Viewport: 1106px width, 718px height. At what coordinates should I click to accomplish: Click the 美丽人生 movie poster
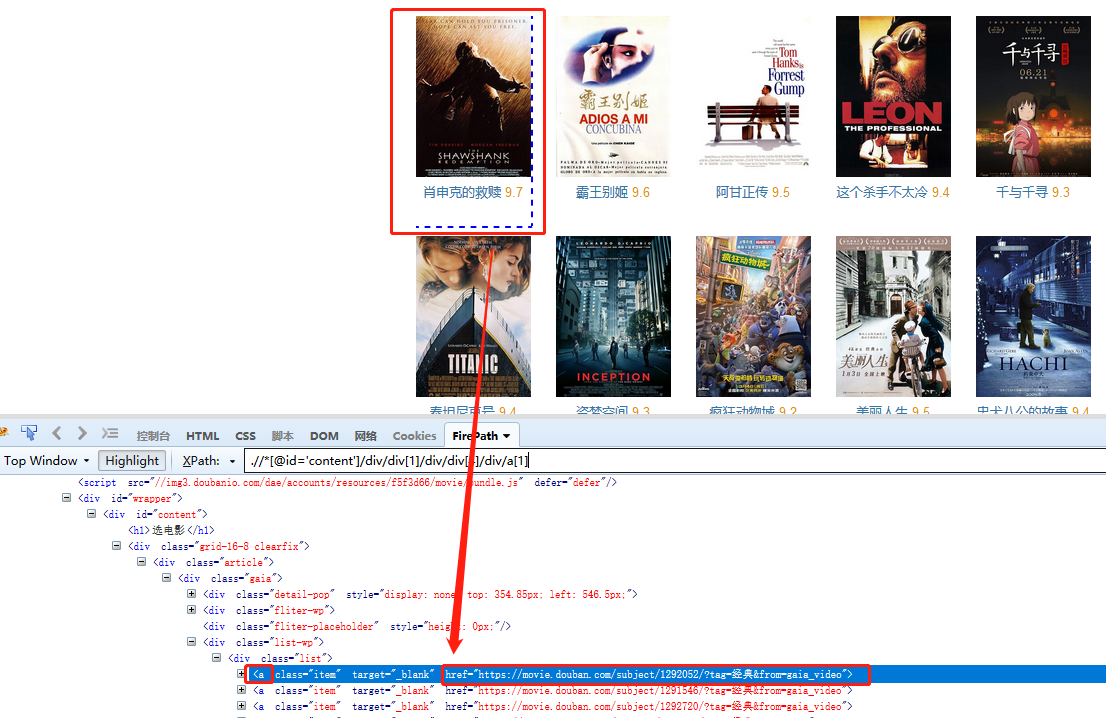pyautogui.click(x=893, y=317)
